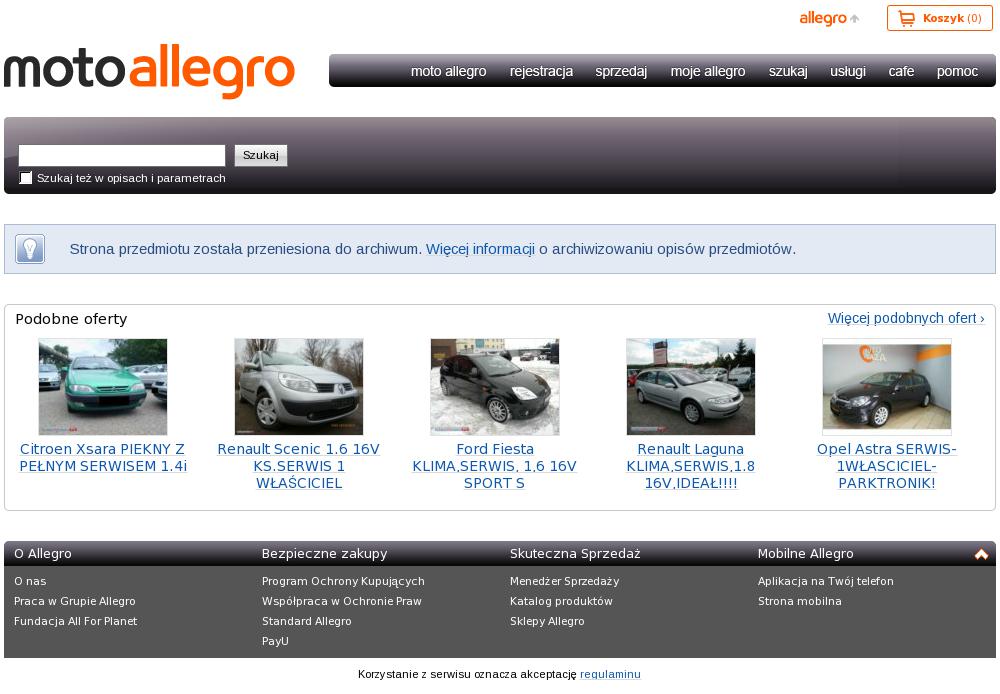Open Opel Astra SERWIS offer link
Screen dimensions: 1000x694
coord(886,466)
